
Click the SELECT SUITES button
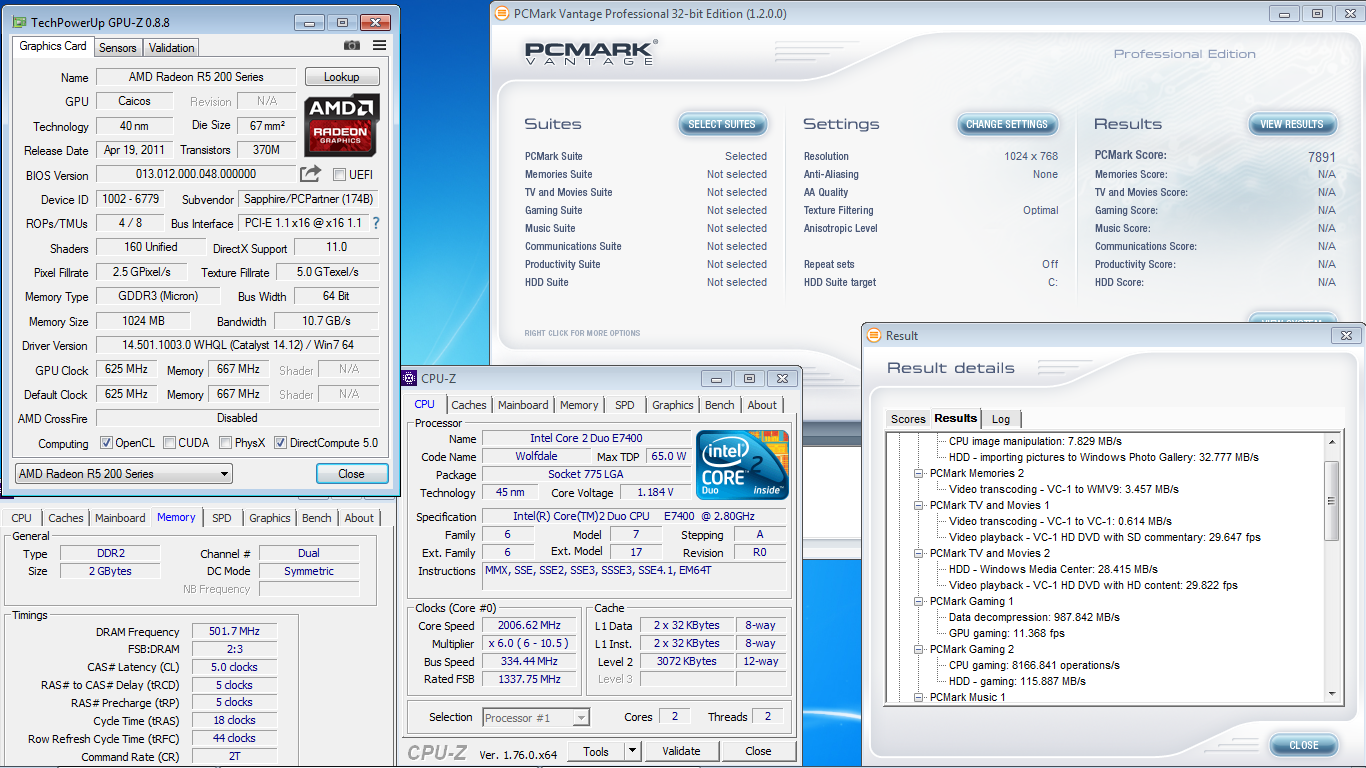click(x=722, y=124)
